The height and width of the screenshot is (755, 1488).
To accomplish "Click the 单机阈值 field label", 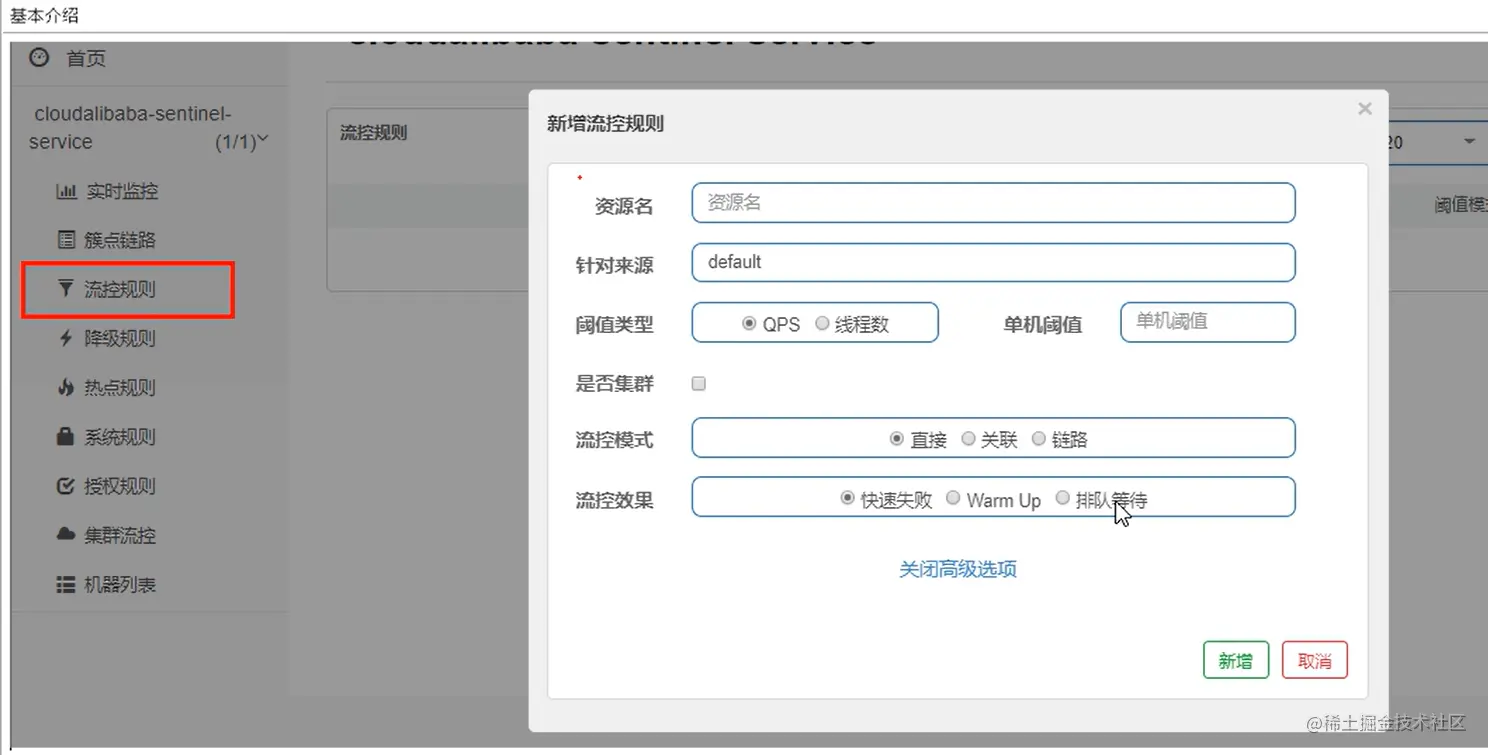I will [1043, 324].
